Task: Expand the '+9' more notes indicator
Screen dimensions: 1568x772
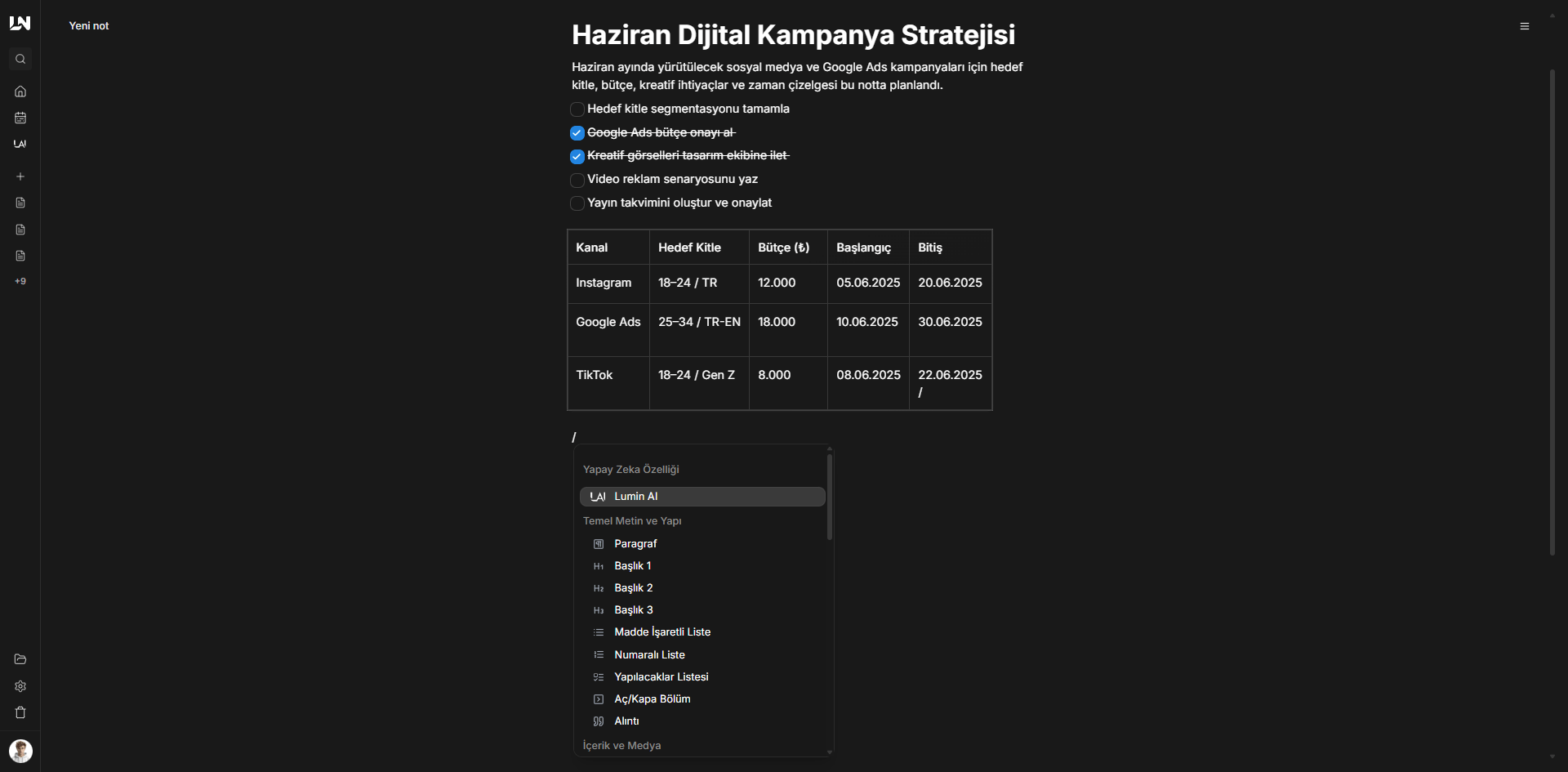Action: tap(20, 282)
